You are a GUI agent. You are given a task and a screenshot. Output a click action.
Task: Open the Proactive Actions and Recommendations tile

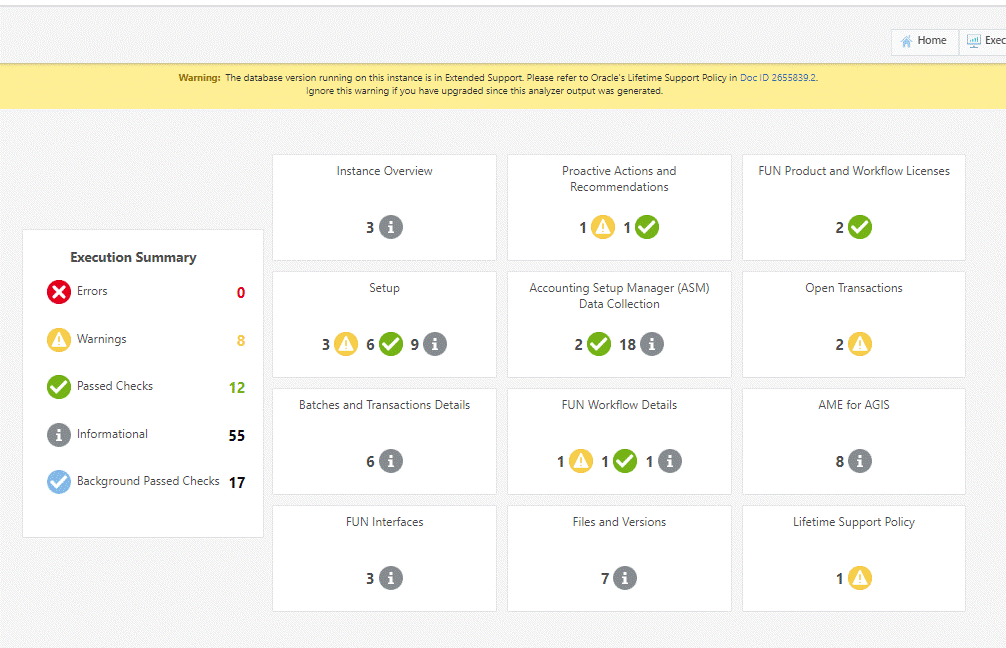619,179
